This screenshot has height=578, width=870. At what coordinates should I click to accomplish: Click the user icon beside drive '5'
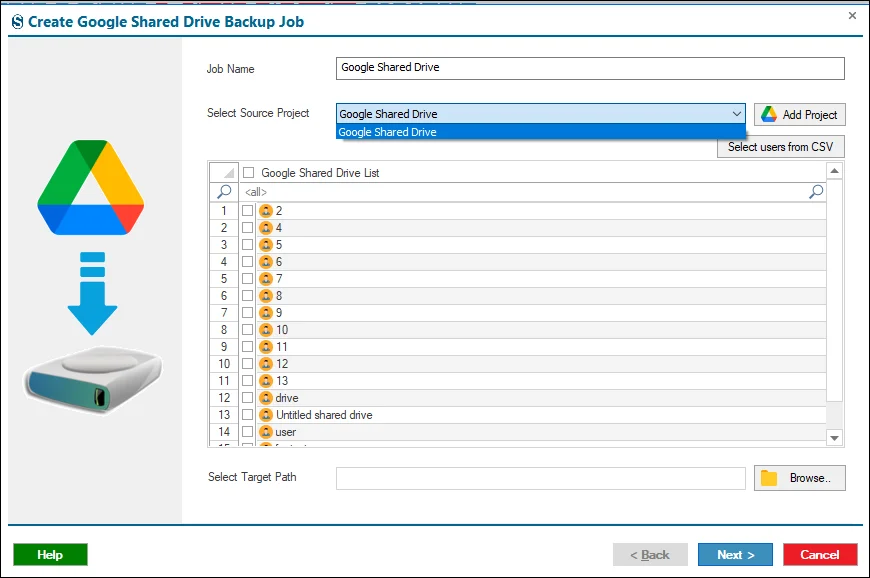click(266, 245)
